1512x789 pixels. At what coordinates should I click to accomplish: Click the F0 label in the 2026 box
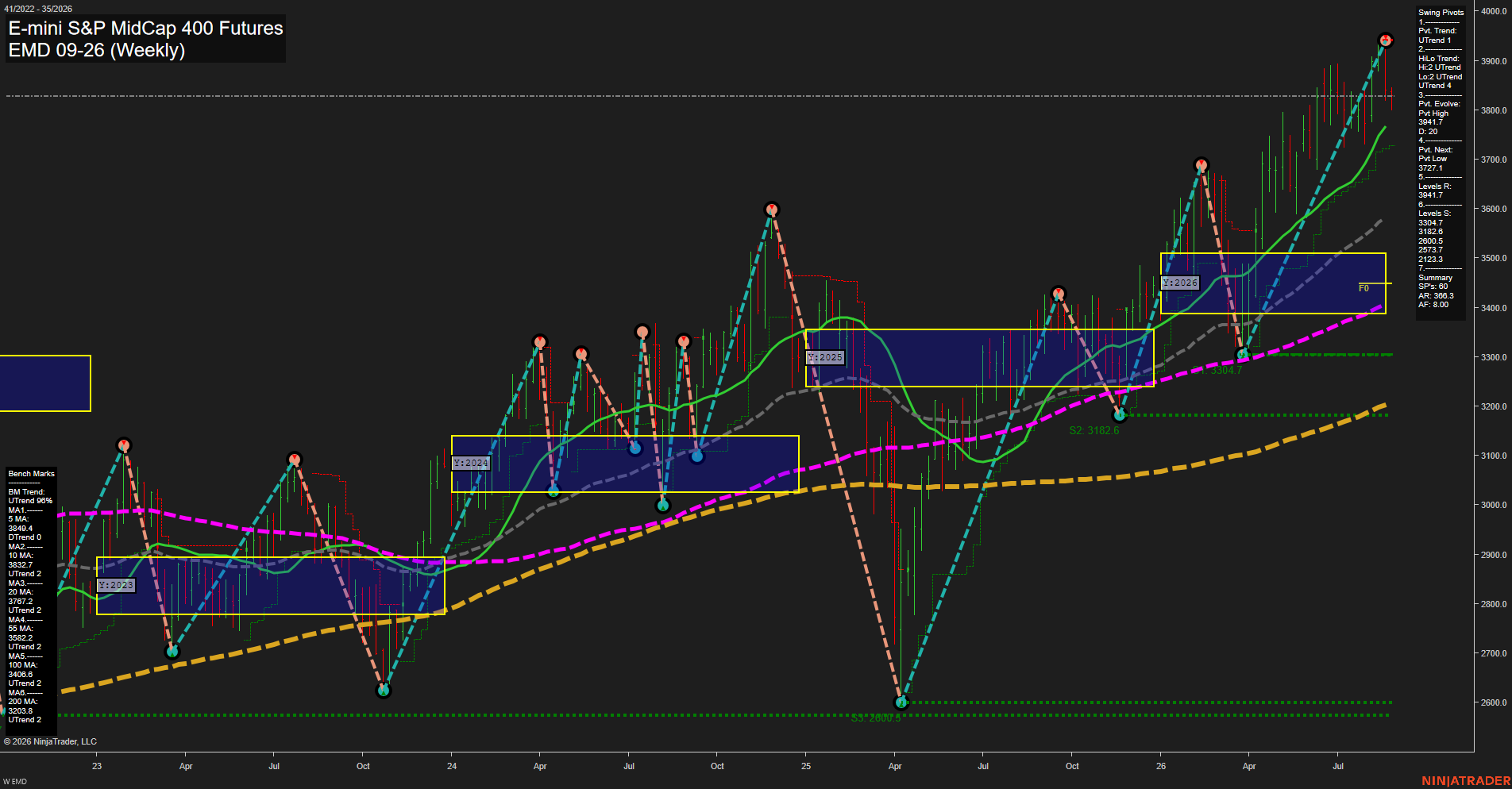[x=1363, y=288]
